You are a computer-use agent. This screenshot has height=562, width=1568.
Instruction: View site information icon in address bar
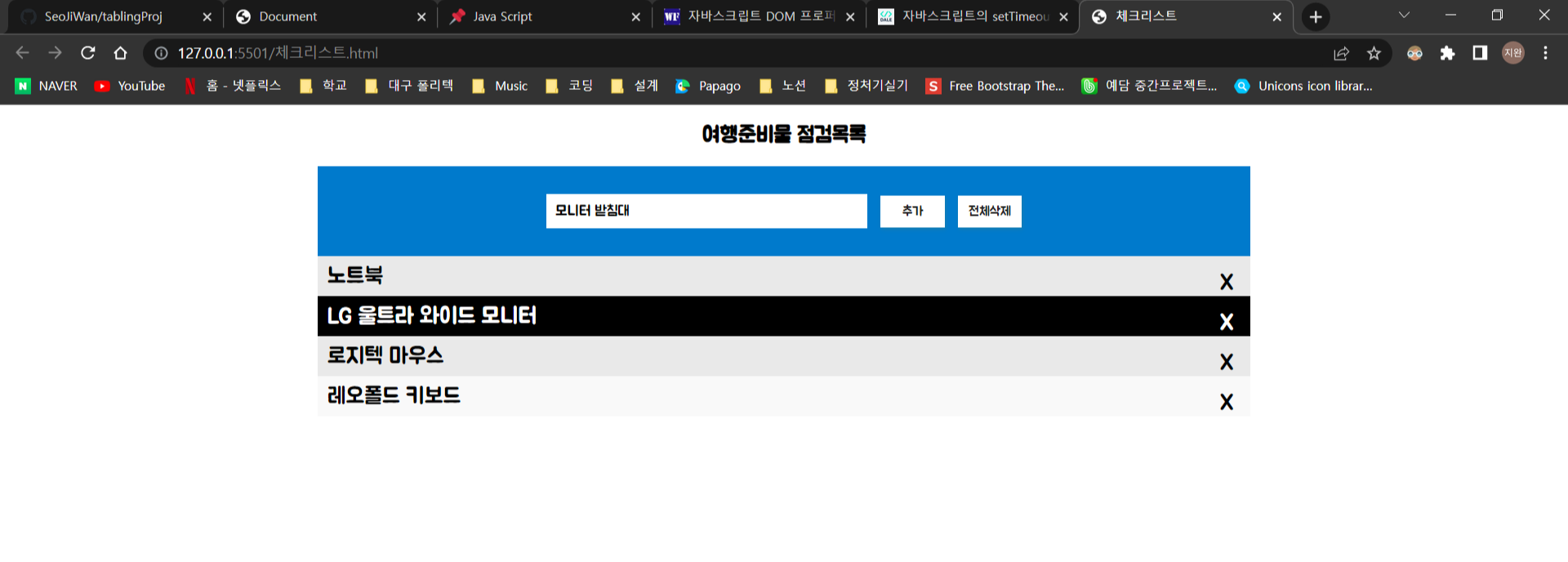pyautogui.click(x=162, y=53)
